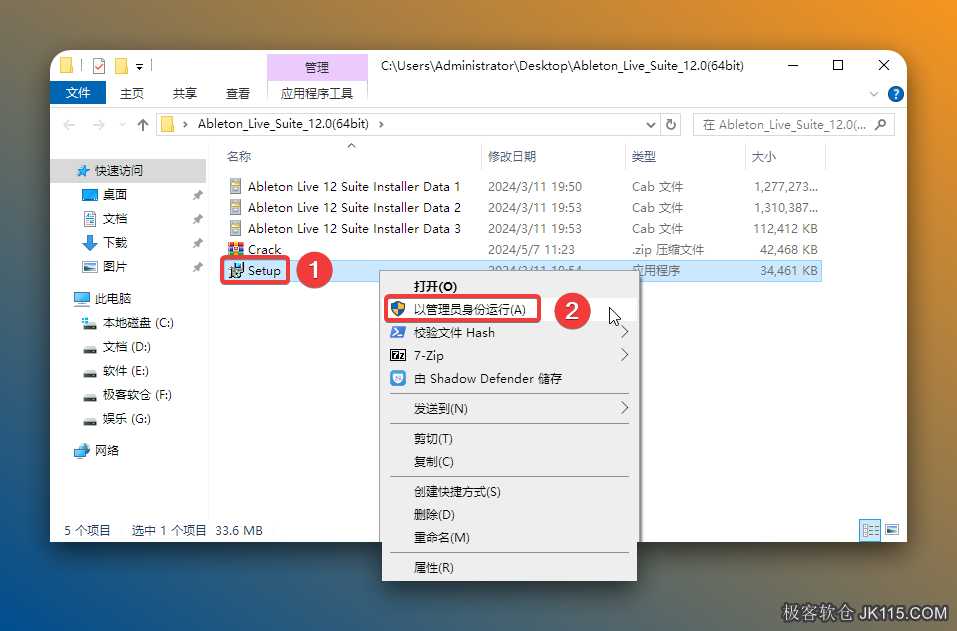Select 网络 in the navigation pane
The width and height of the screenshot is (957, 631).
(x=107, y=450)
